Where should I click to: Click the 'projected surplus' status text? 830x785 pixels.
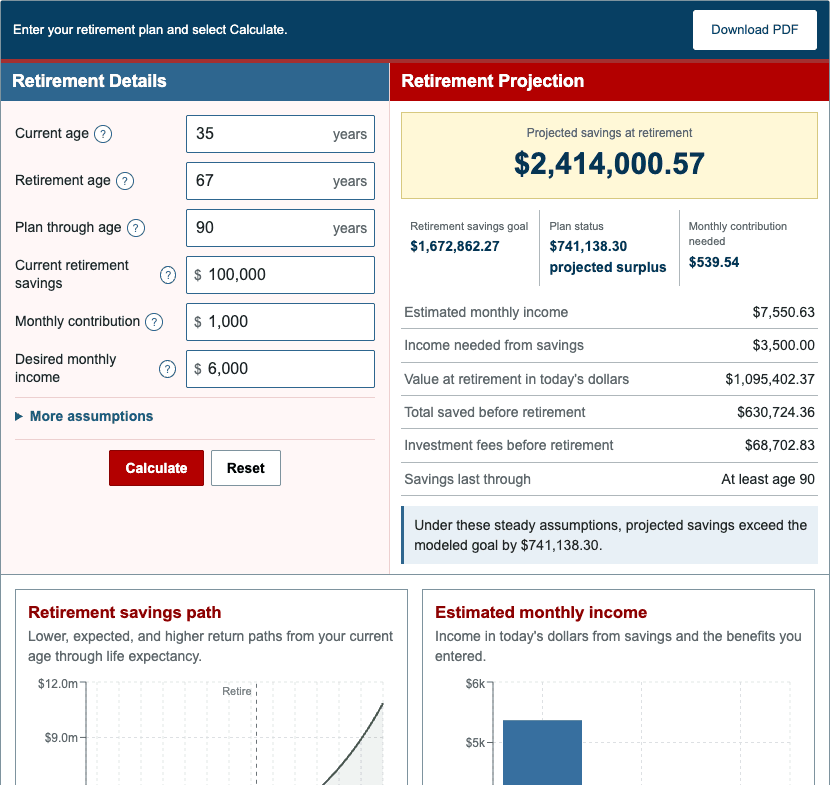click(608, 267)
